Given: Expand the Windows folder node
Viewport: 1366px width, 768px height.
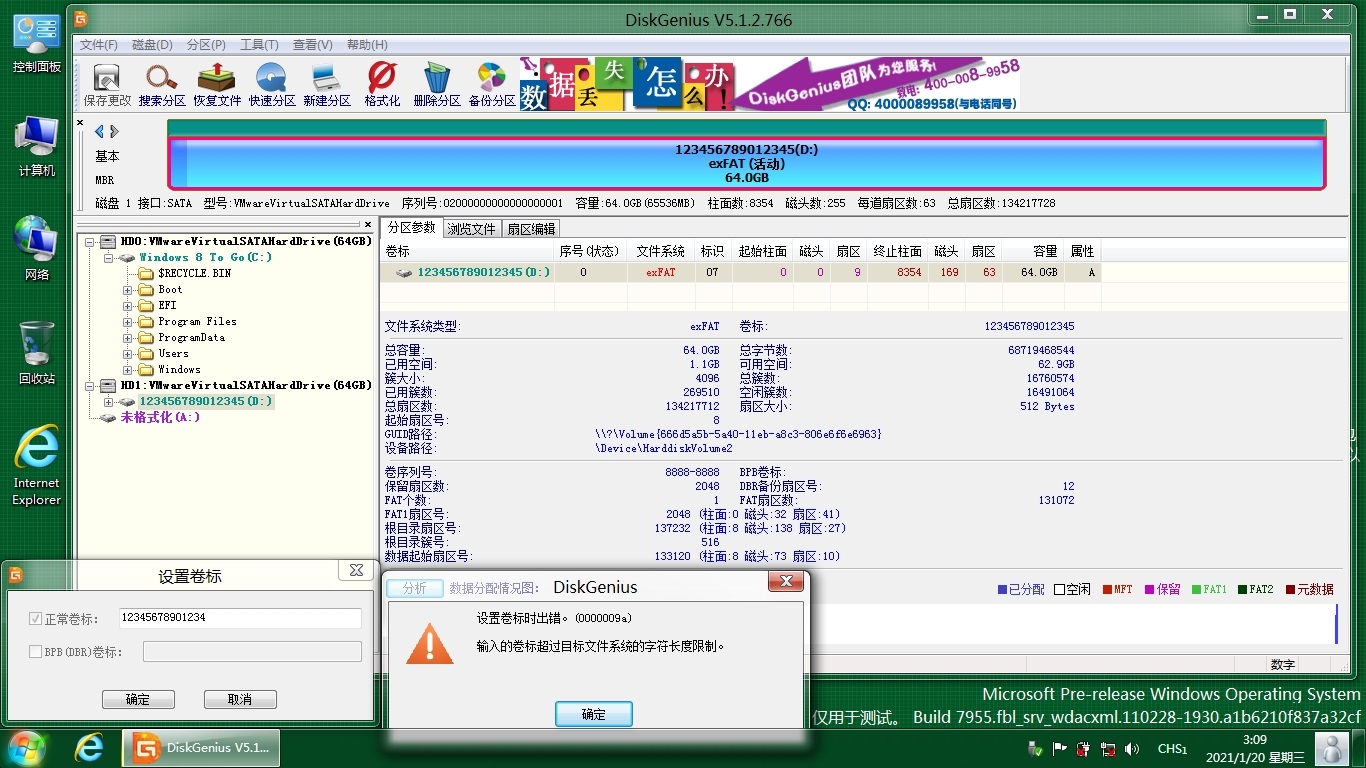Looking at the screenshot, I should (128, 370).
